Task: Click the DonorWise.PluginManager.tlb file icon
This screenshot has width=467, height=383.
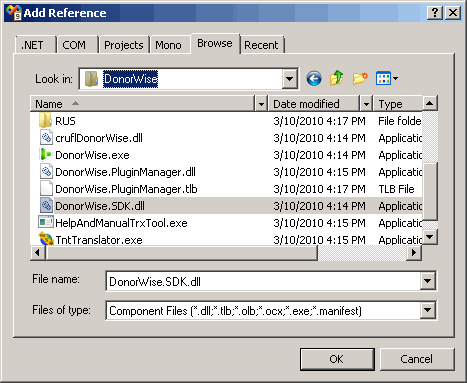Action: point(46,189)
